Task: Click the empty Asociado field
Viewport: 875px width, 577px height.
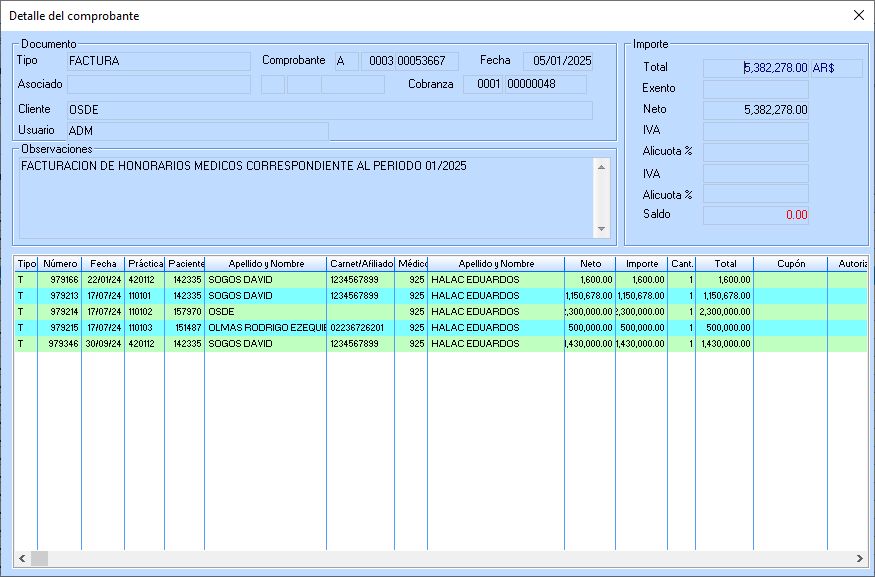Action: (x=158, y=84)
